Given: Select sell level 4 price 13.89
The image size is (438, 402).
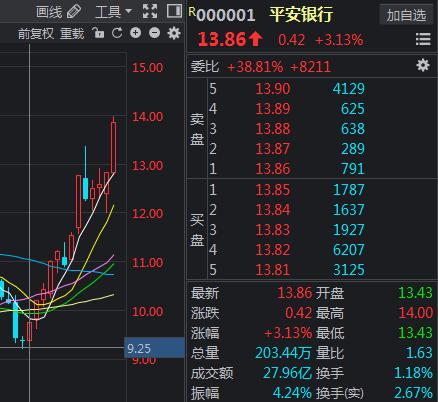Looking at the screenshot, I should pyautogui.click(x=273, y=109).
